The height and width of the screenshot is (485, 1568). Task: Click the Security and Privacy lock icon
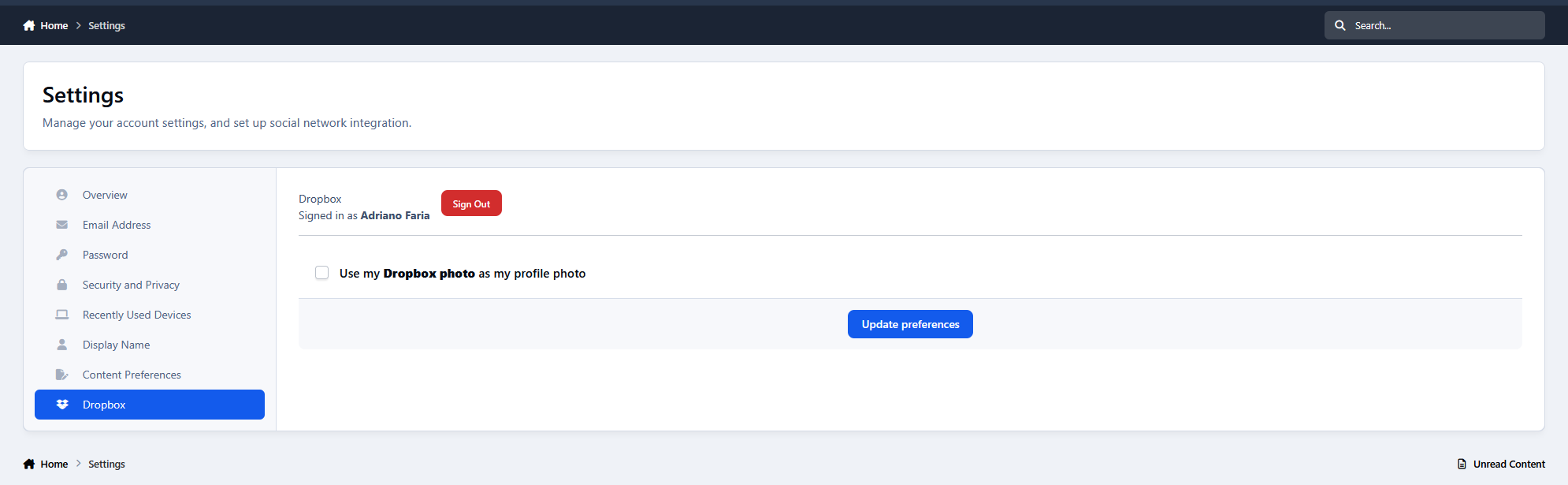(x=61, y=285)
